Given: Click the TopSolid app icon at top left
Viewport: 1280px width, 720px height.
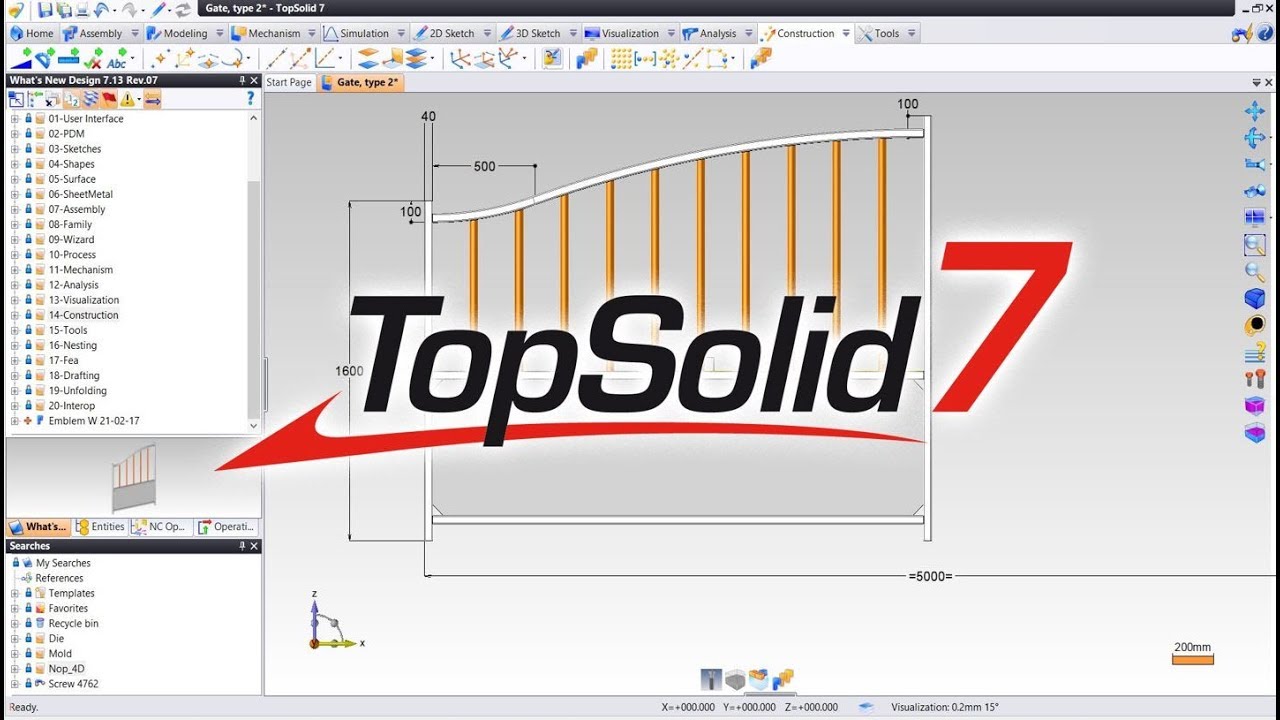Looking at the screenshot, I should (x=14, y=10).
